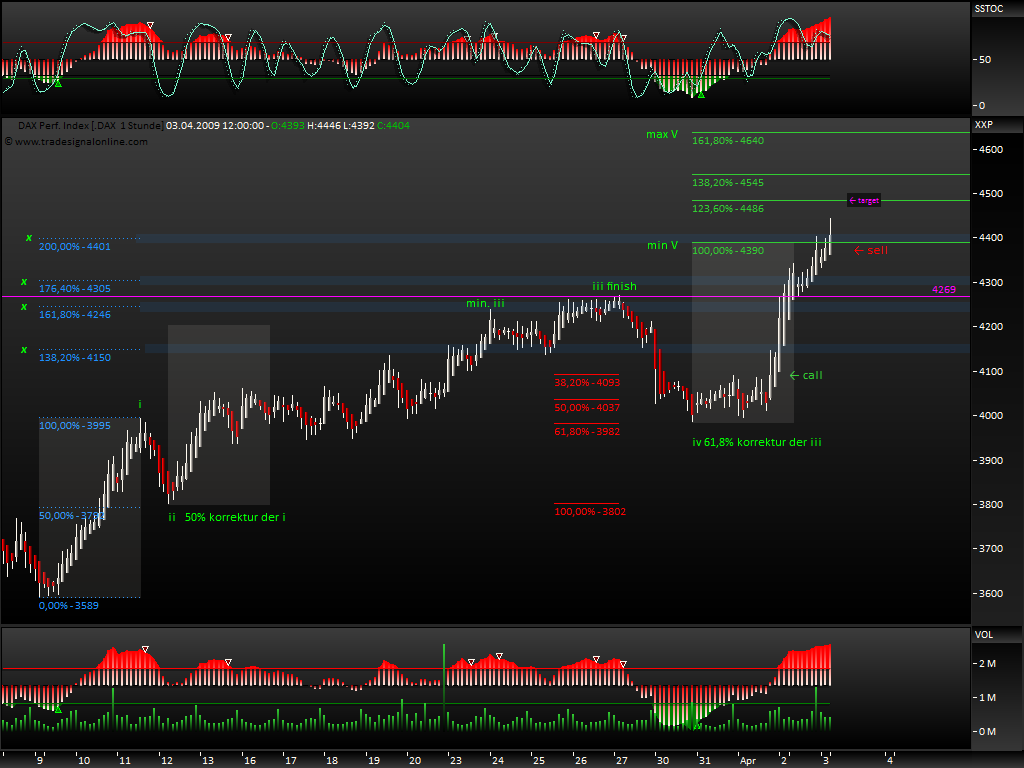Select the 161,80% - 4640 Fibonacci label
Viewport: 1024px width, 768px height.
(728, 140)
